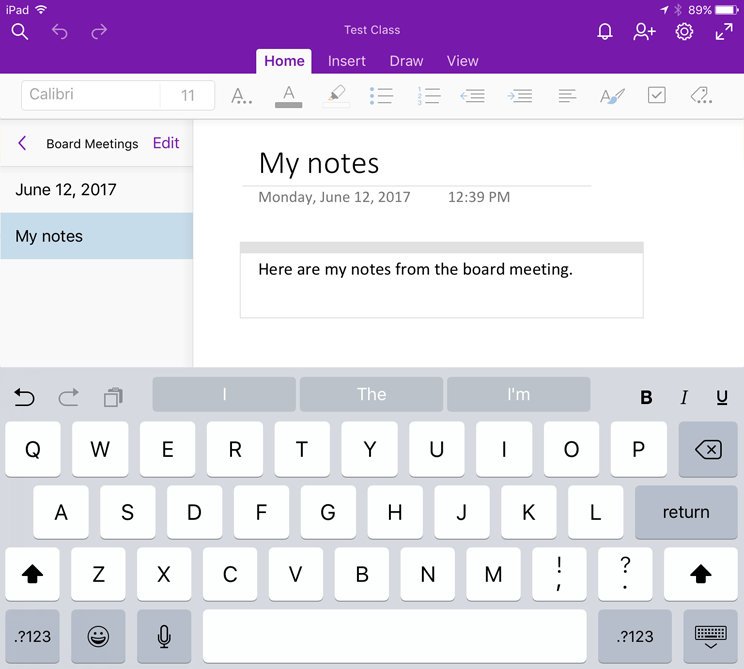Tap the exclamation/comma key
This screenshot has height=669, width=744.
559,574
